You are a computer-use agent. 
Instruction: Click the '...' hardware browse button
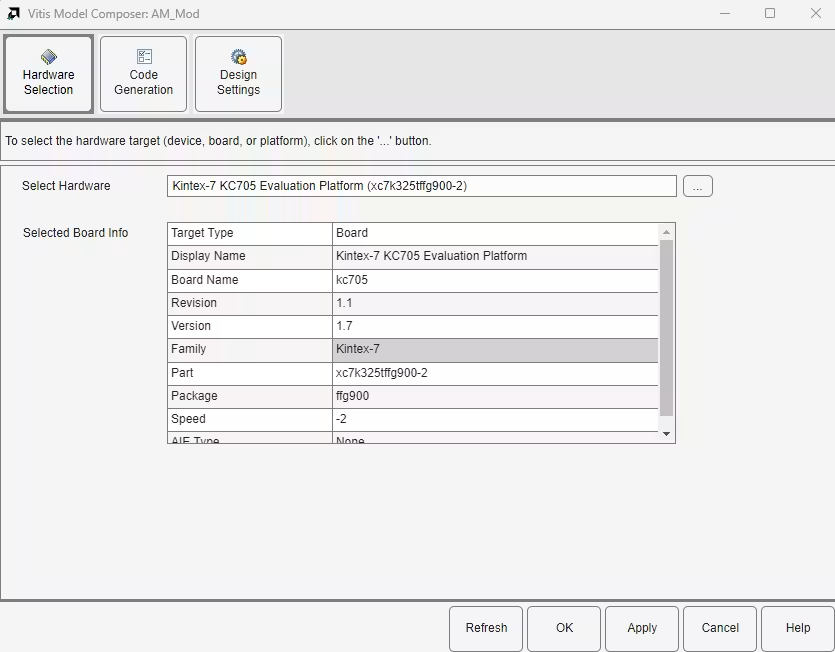click(x=698, y=186)
